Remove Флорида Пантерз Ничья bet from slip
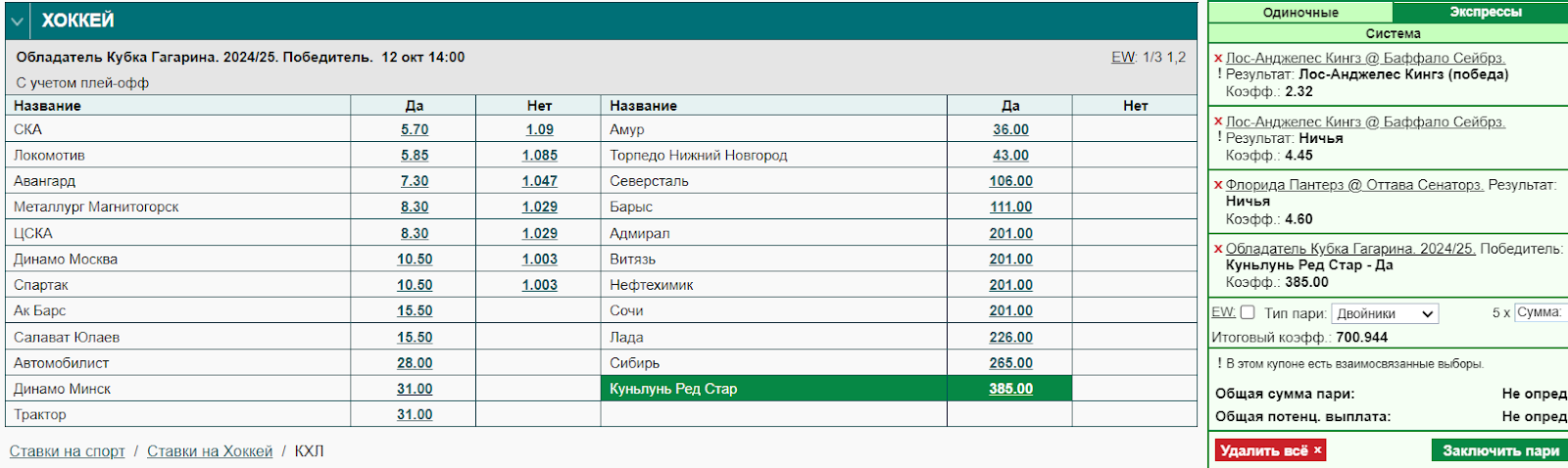 click(x=1218, y=185)
